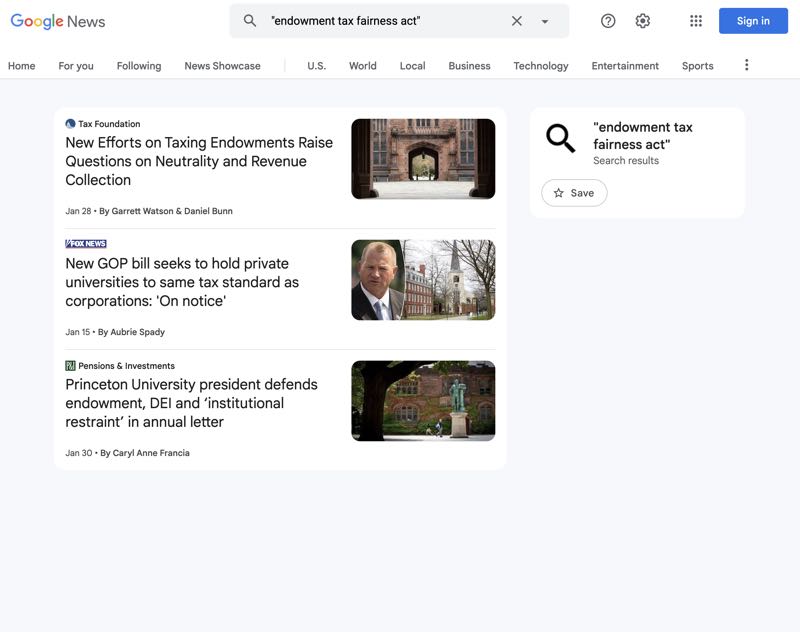The image size is (800, 632).
Task: Open the Princeton University president article
Action: tap(191, 403)
